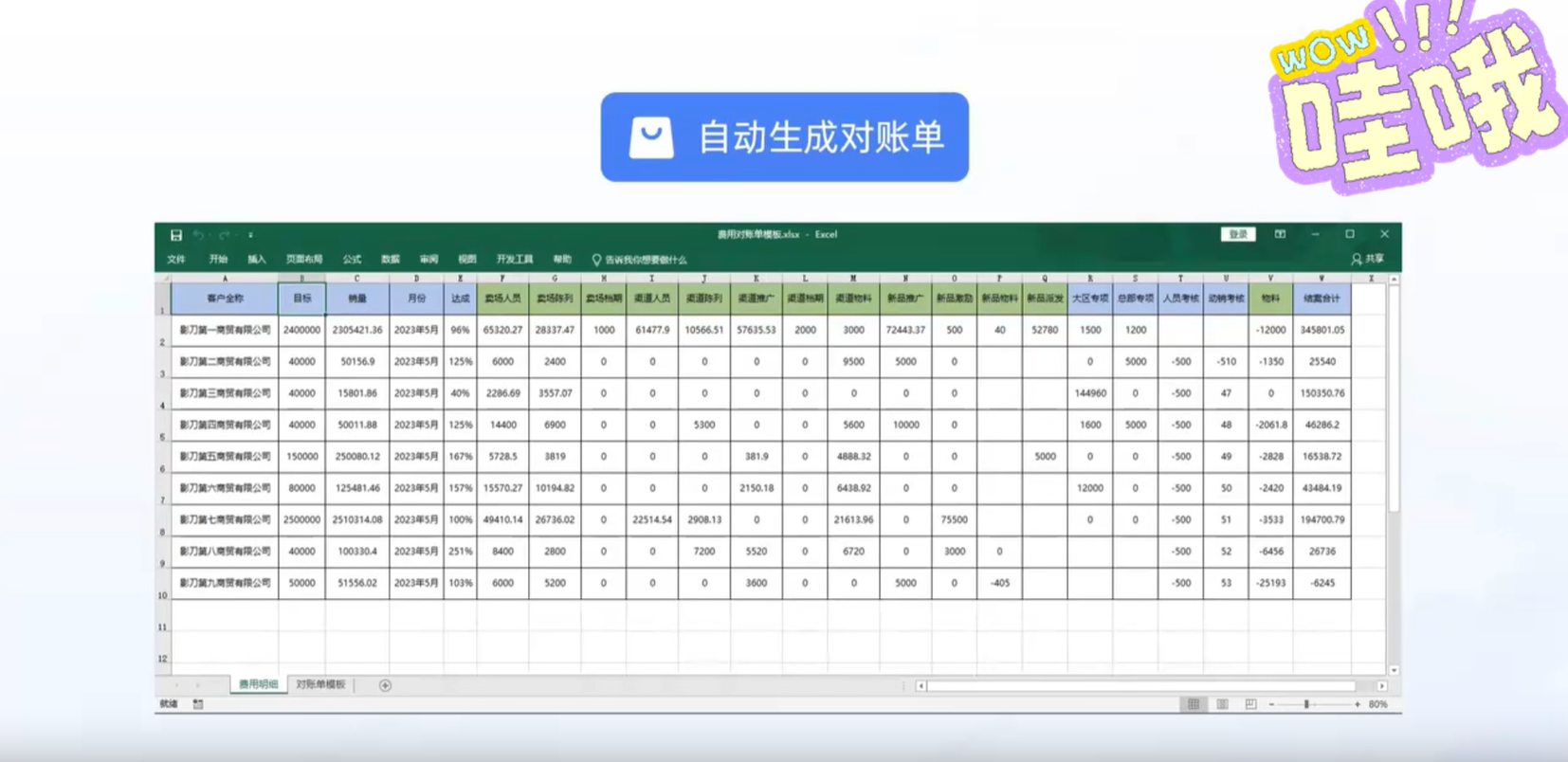This screenshot has width=1568, height=762.
Task: Select the 费用明细 sheet tab
Action: [258, 684]
